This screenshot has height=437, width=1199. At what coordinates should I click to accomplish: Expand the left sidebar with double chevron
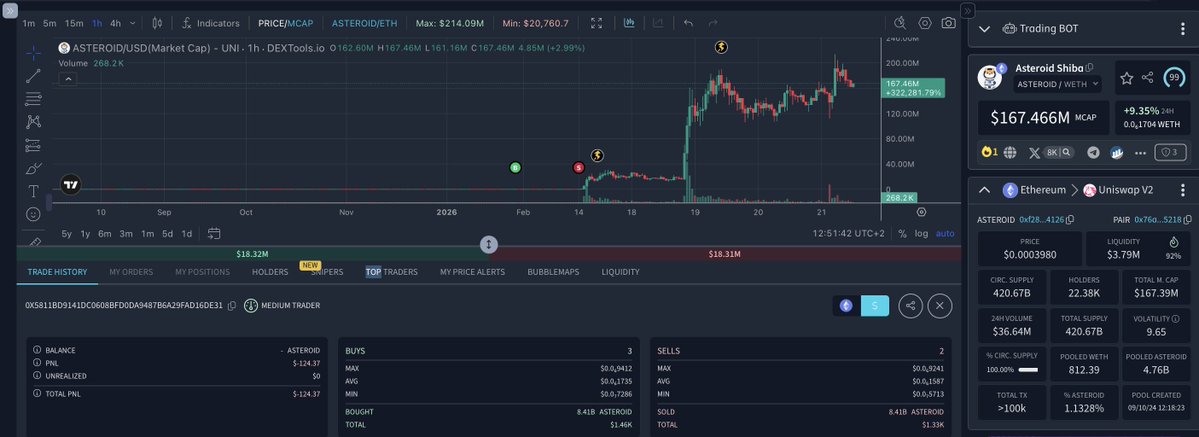coord(10,11)
